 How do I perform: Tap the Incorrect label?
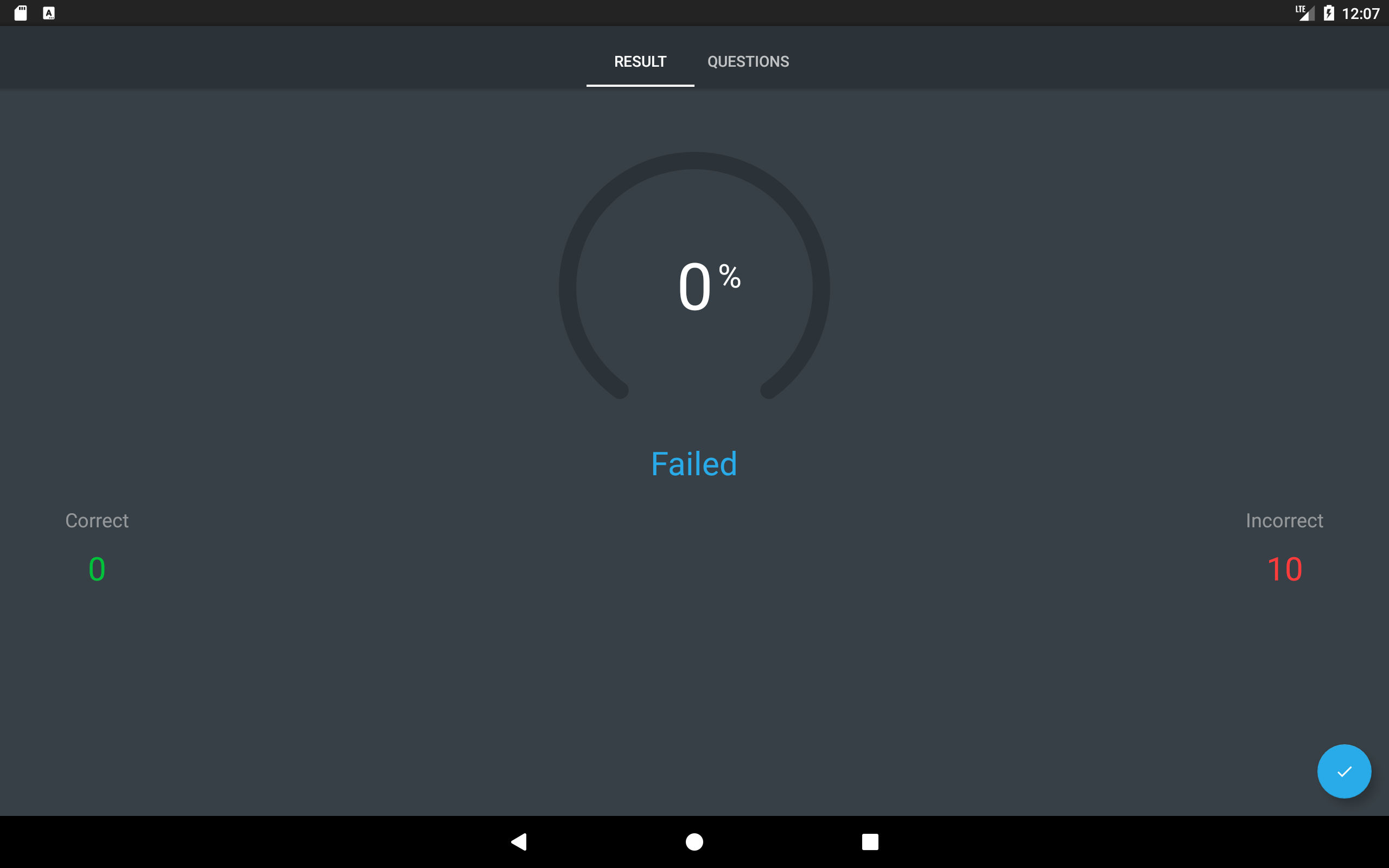pos(1284,521)
